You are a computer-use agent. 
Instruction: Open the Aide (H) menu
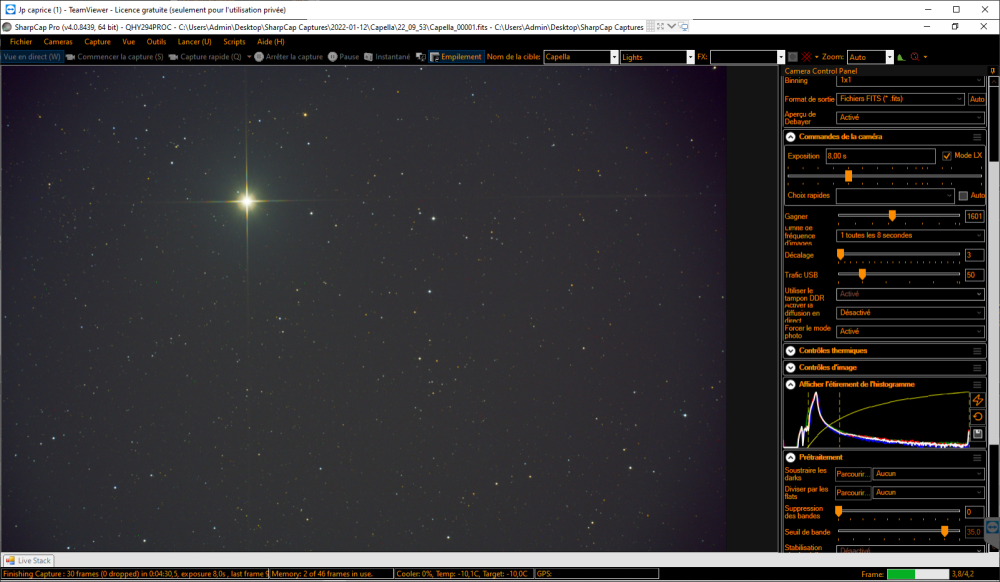coord(270,42)
